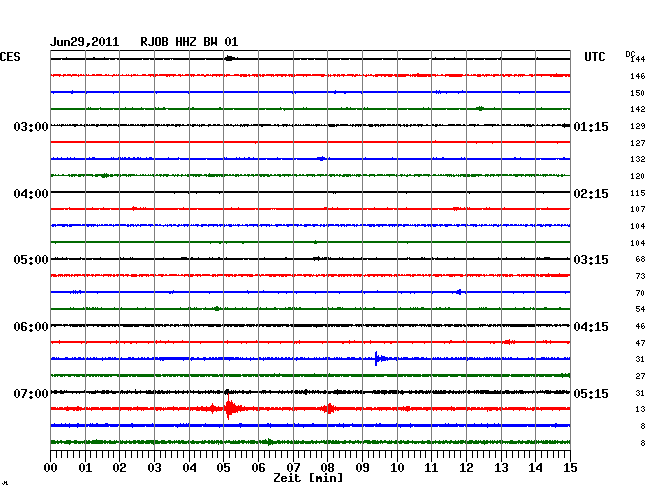Click the DC value 46
The image size is (650, 494).
pos(640,326)
